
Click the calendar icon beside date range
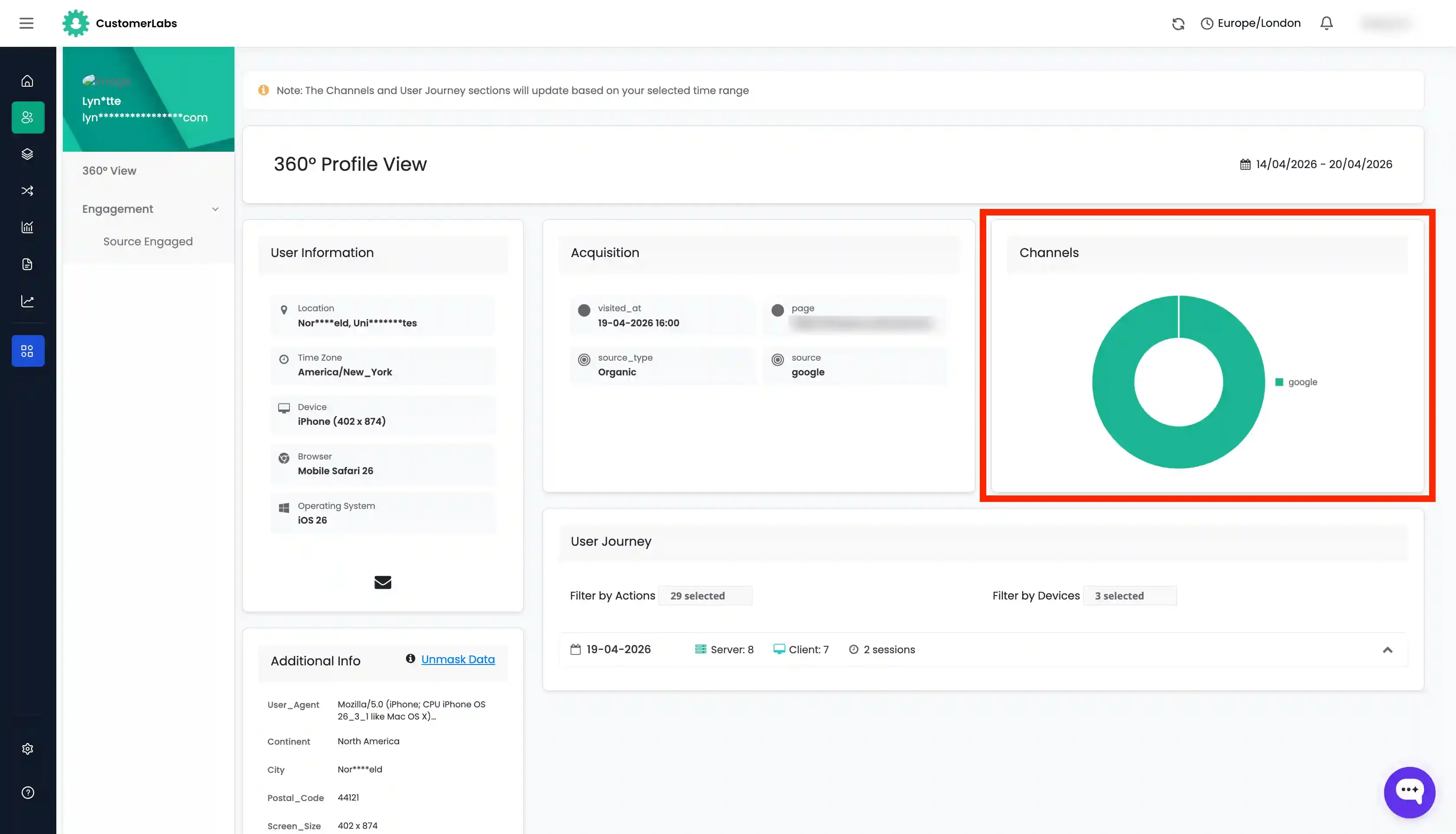(x=1245, y=164)
